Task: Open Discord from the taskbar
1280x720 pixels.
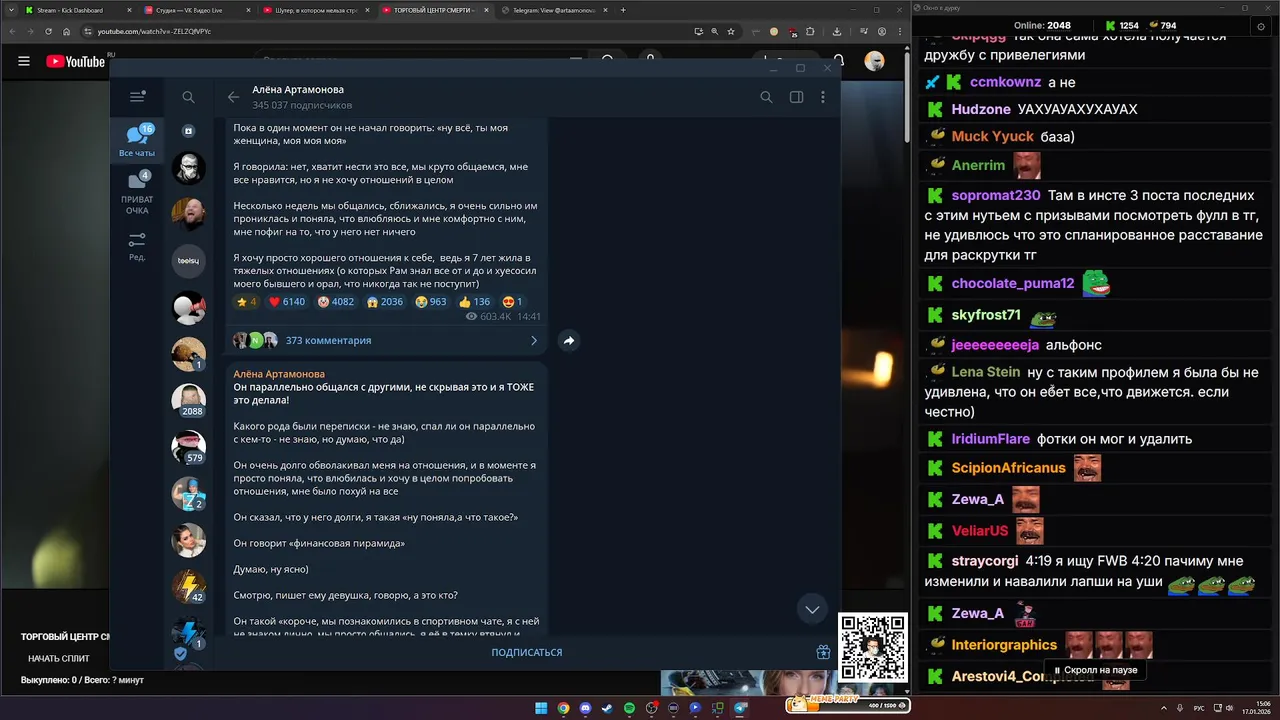Action: point(585,708)
